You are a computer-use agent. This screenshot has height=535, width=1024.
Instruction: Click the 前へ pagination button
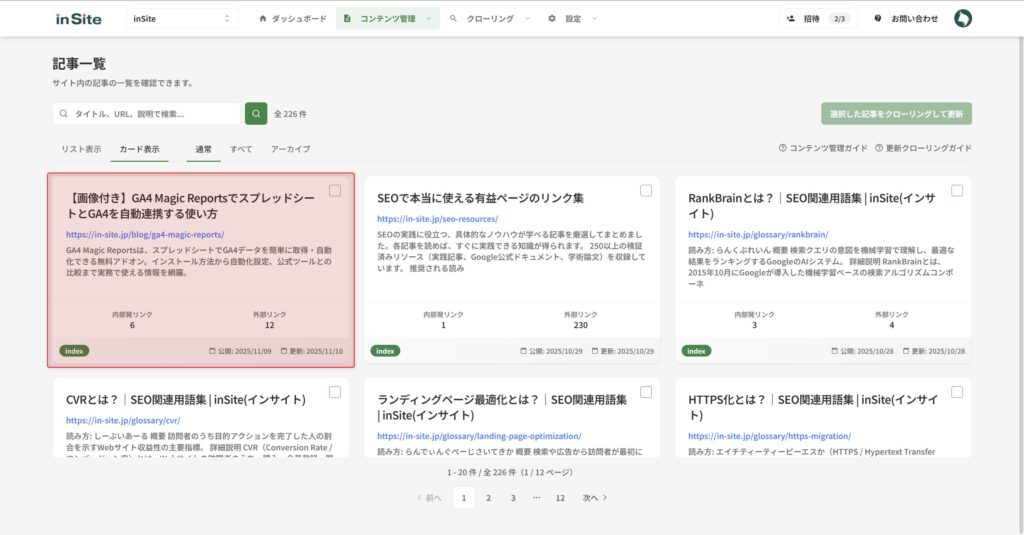pos(429,498)
